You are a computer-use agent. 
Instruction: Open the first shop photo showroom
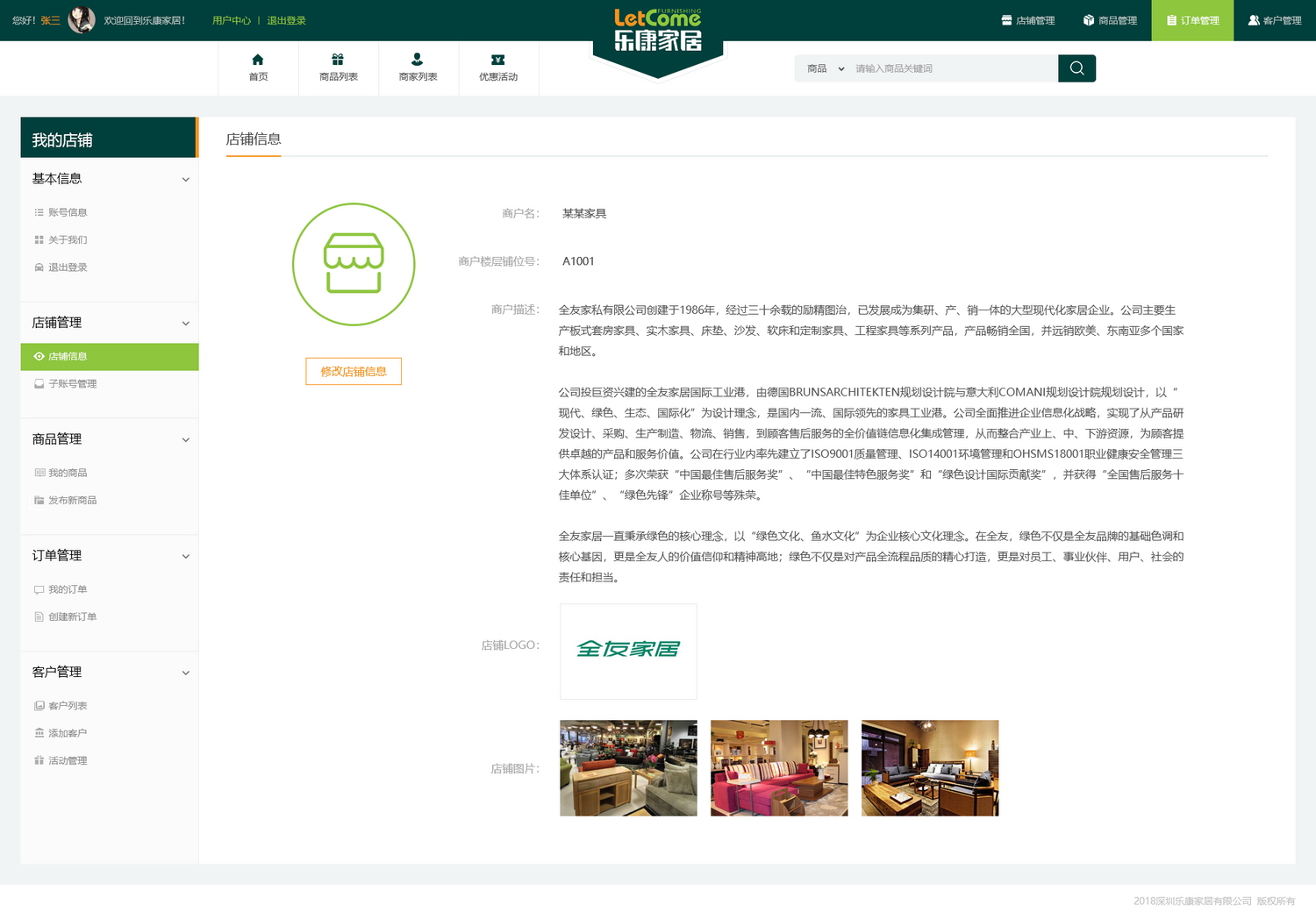coord(628,768)
